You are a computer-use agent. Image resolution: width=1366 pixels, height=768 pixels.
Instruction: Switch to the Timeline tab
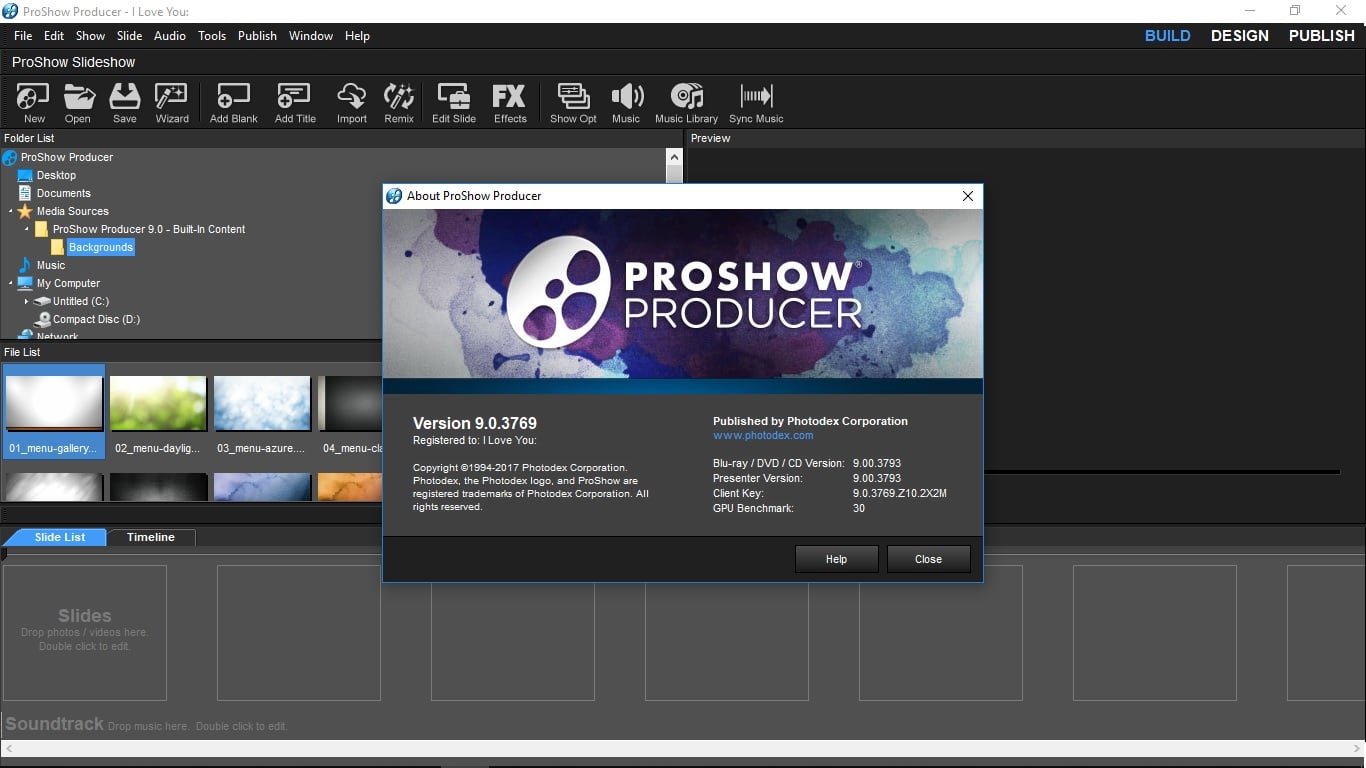pyautogui.click(x=150, y=537)
